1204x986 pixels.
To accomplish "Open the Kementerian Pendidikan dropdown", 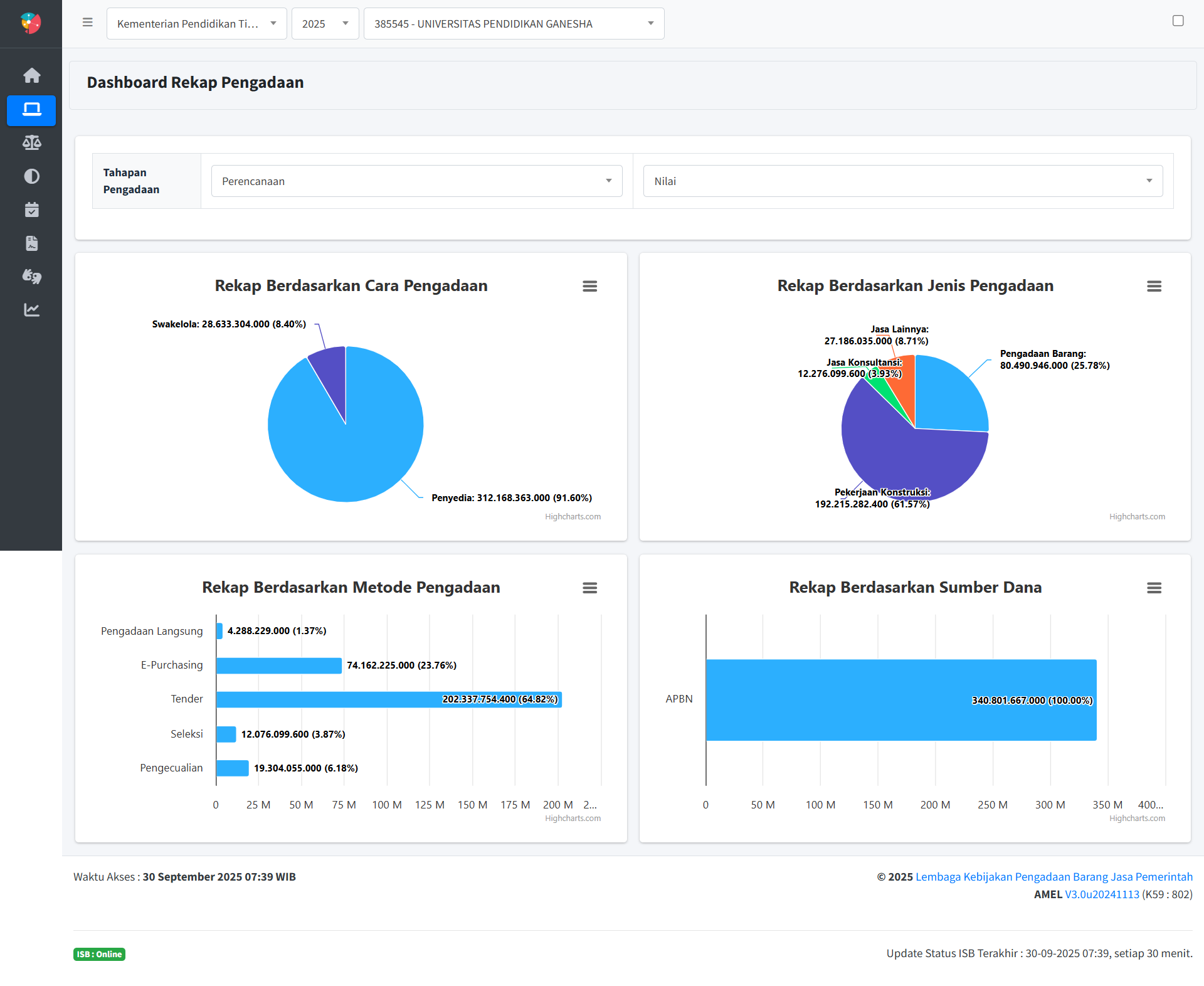I will (196, 24).
